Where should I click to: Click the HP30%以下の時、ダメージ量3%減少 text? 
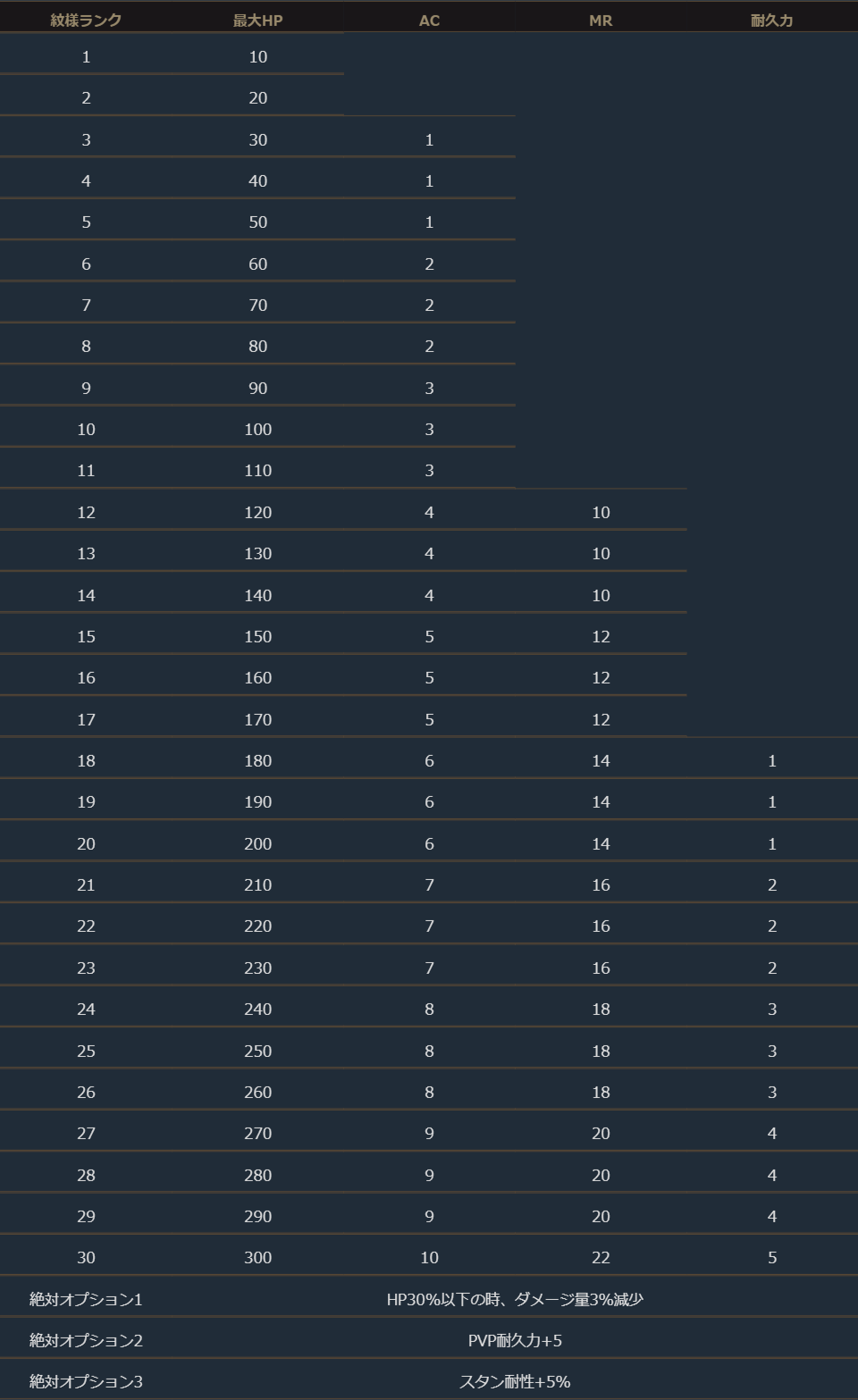pyautogui.click(x=515, y=1299)
